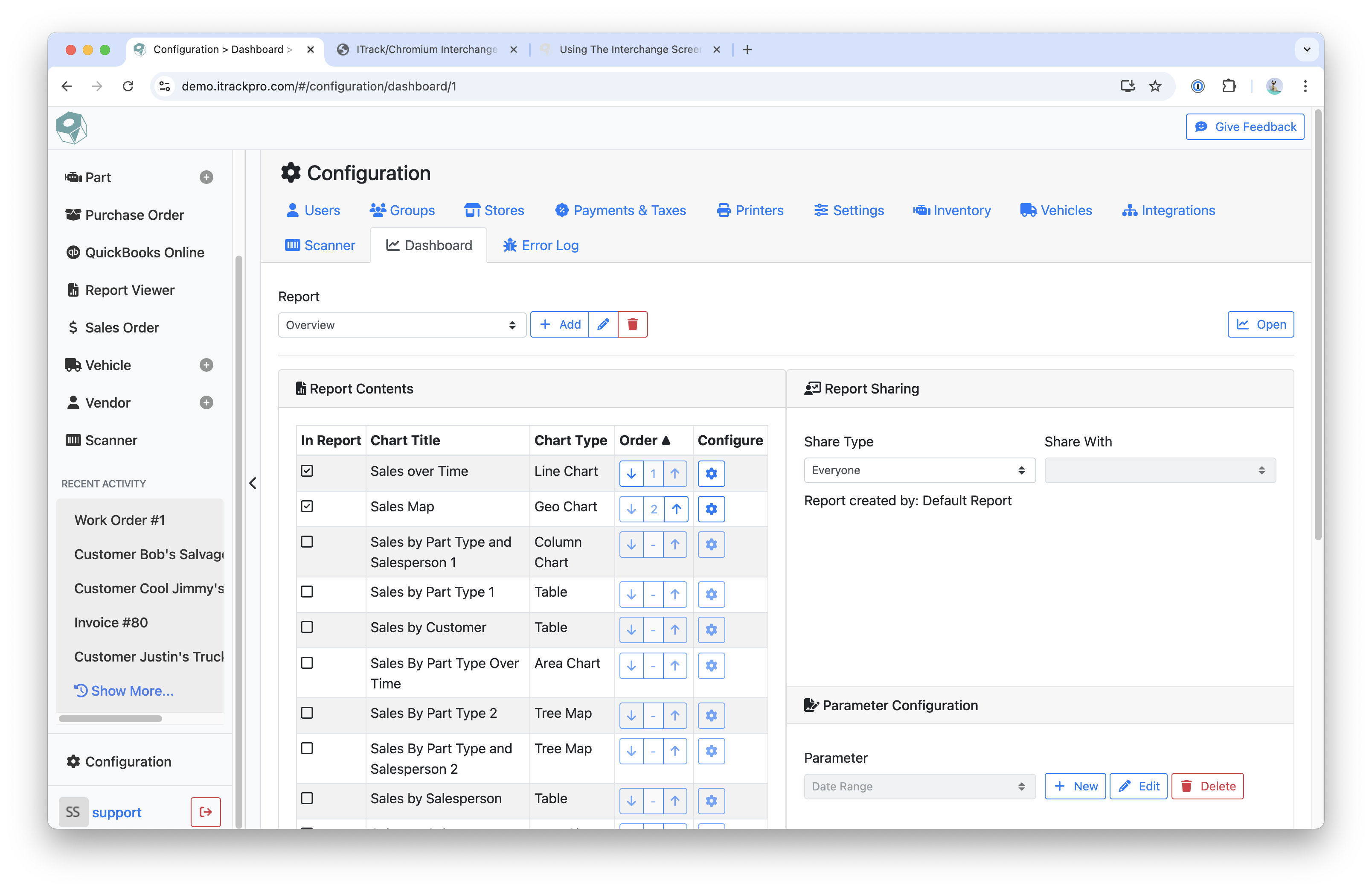The width and height of the screenshot is (1372, 892).
Task: Move Sales over Time down in order
Action: tap(631, 473)
